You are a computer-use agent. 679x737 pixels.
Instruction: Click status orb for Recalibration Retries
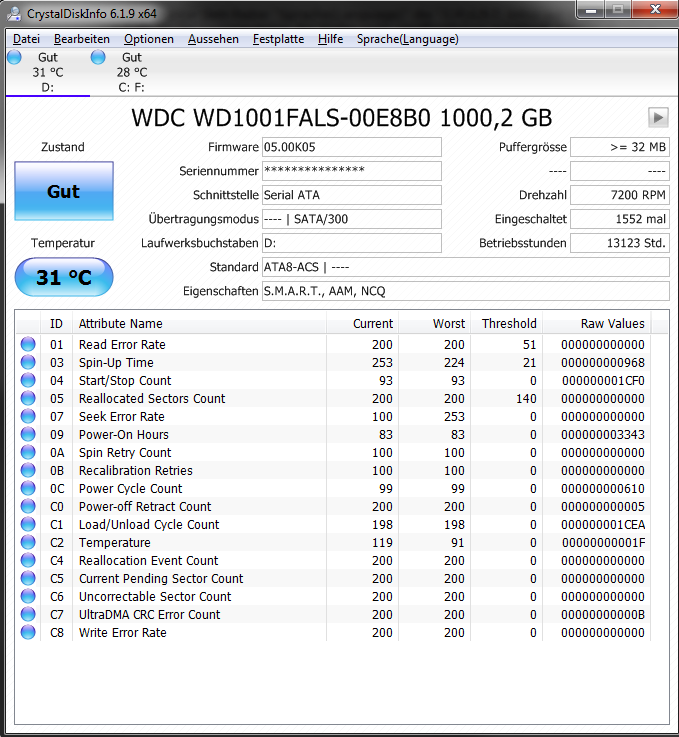(28, 470)
